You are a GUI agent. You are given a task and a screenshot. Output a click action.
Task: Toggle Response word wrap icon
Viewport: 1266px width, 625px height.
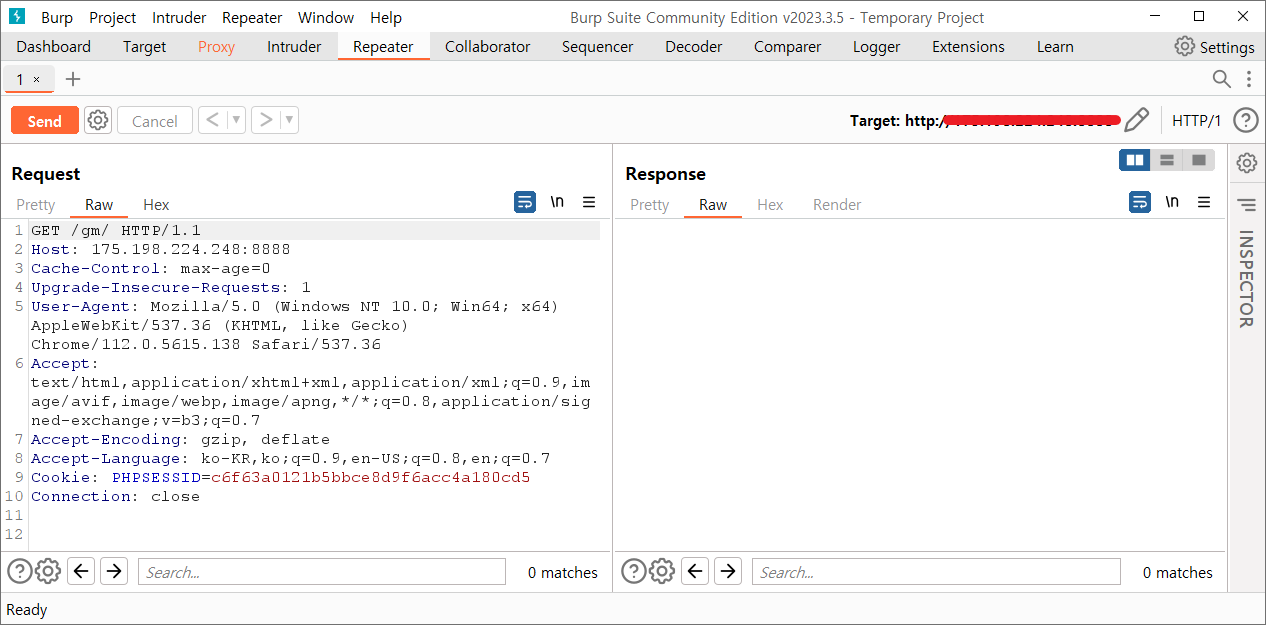pos(1140,202)
